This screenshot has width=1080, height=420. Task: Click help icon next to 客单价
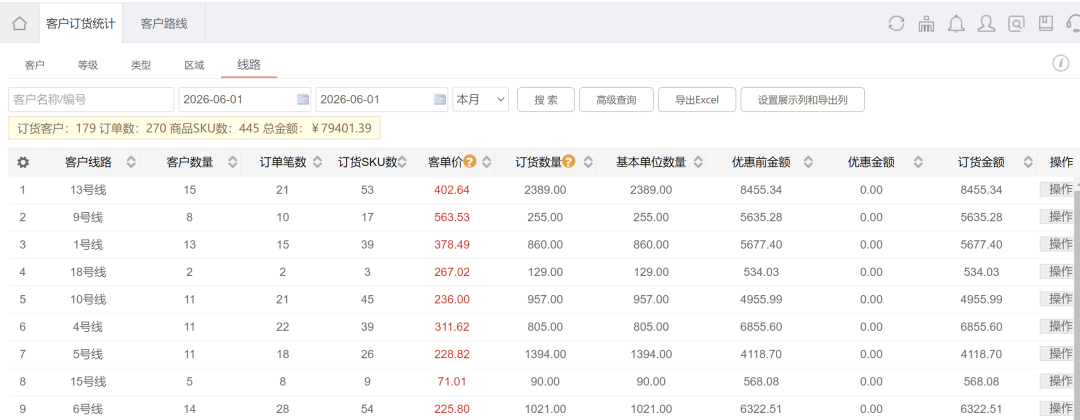pos(470,162)
